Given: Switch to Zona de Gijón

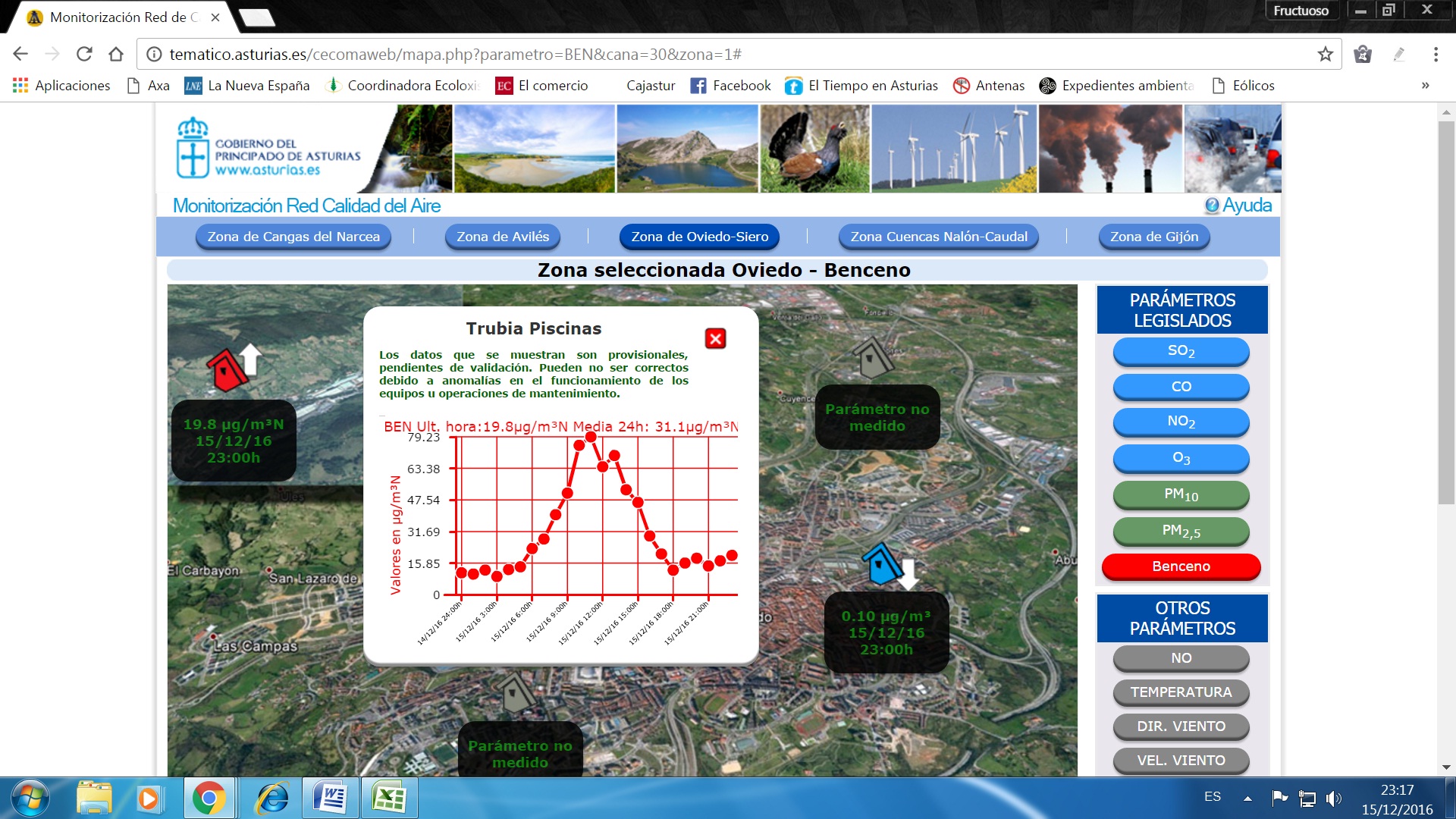Looking at the screenshot, I should pyautogui.click(x=1153, y=237).
